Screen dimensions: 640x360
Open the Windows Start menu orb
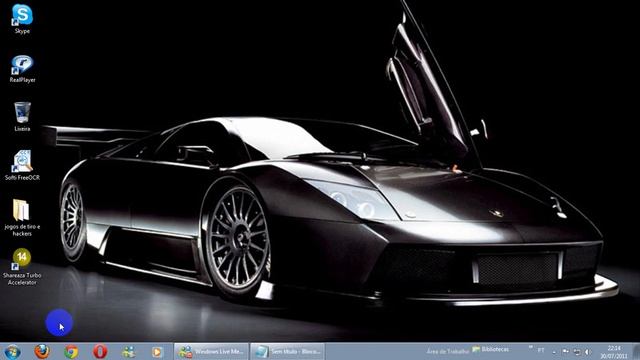pos(12,351)
